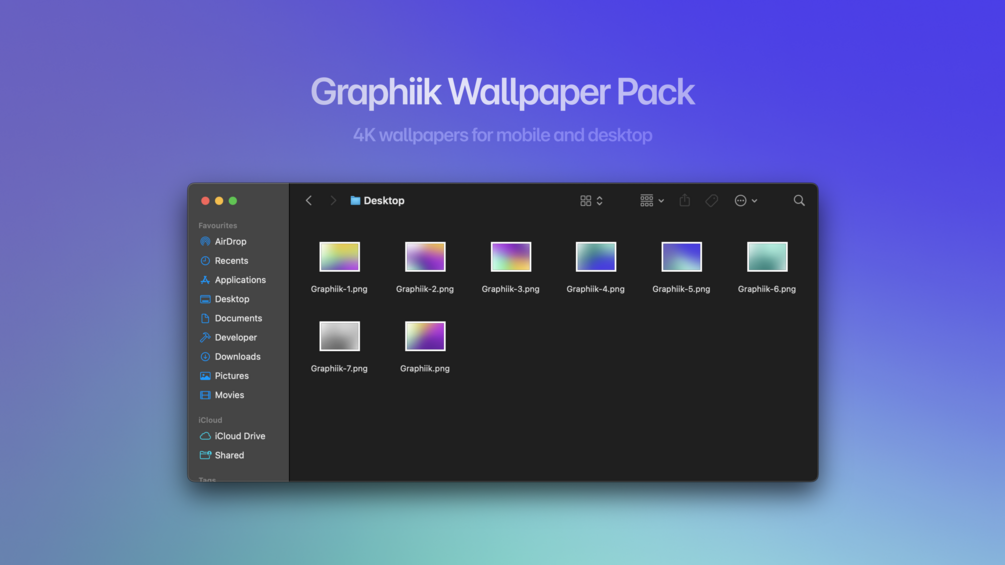Select the Developer hammer icon
The height and width of the screenshot is (565, 1005).
point(205,338)
